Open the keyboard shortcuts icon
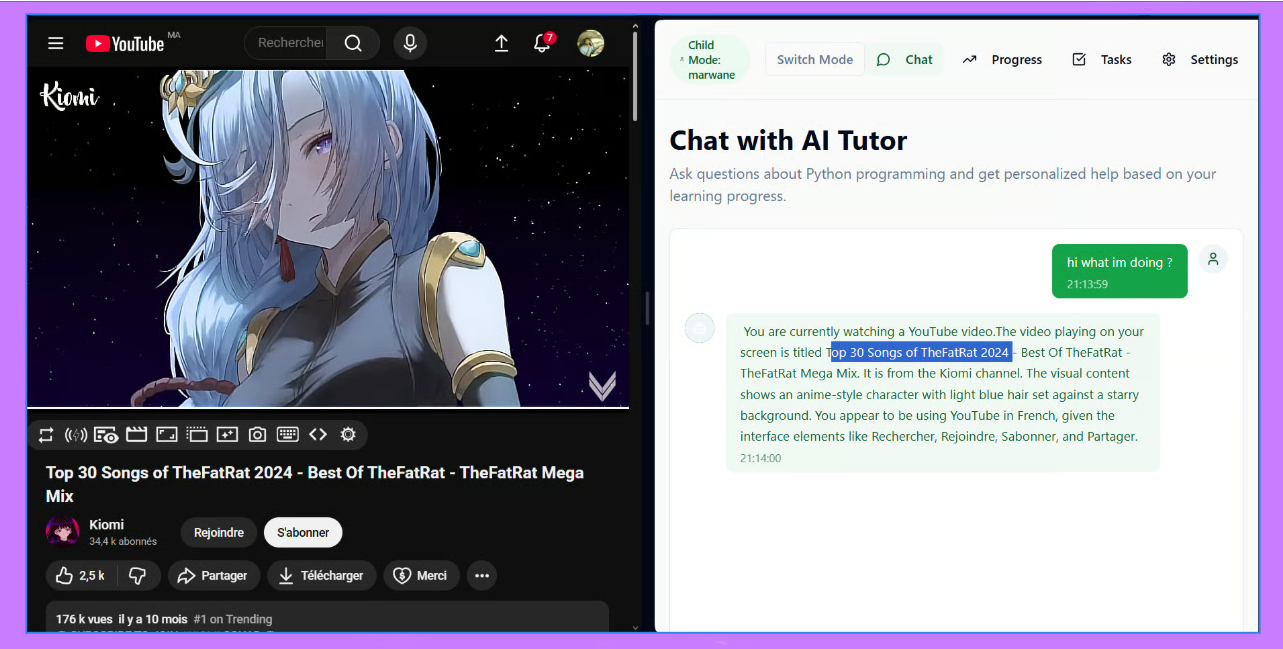The height and width of the screenshot is (649, 1283). 288,434
